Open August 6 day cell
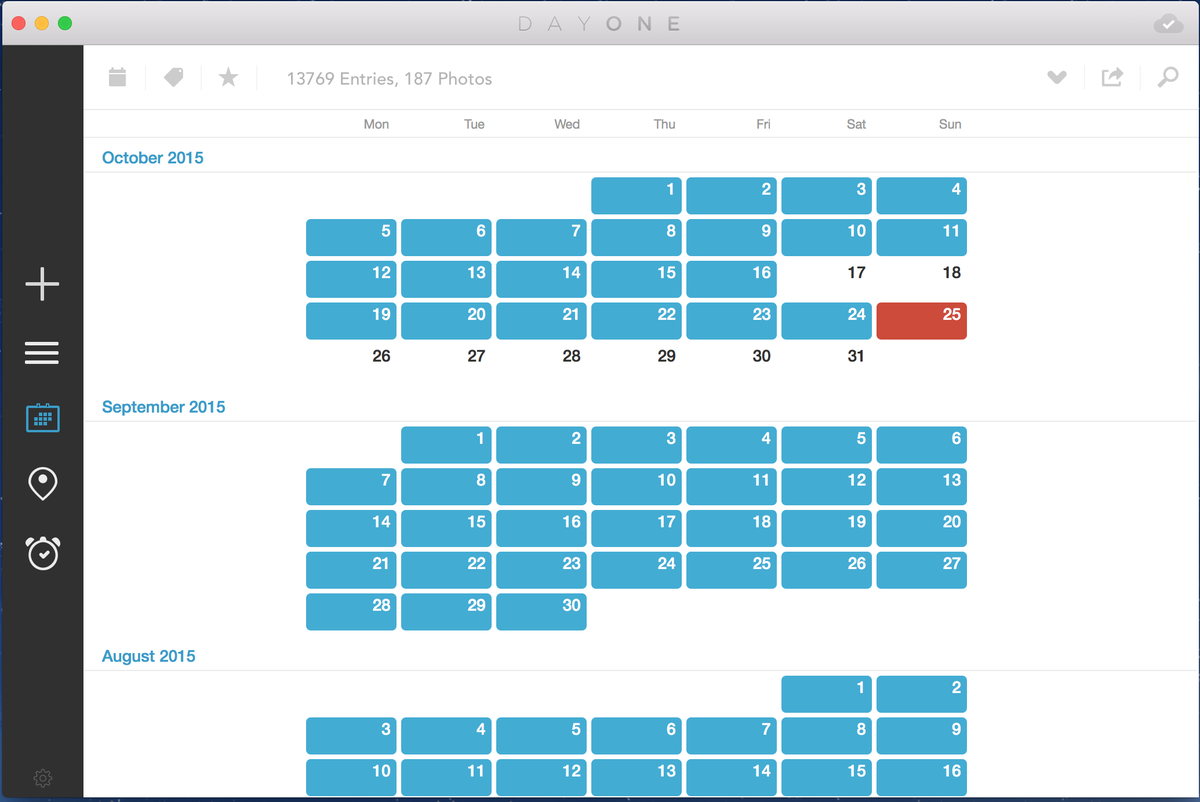This screenshot has height=802, width=1200. (x=637, y=737)
